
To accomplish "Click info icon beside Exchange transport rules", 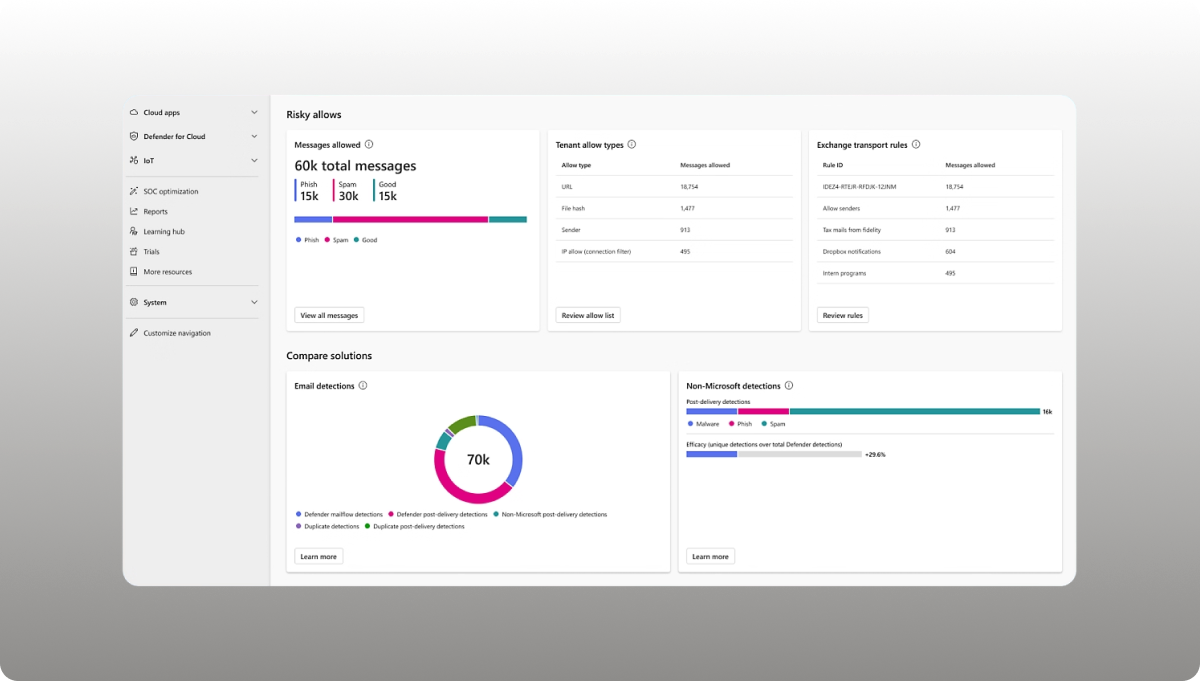I will point(916,145).
